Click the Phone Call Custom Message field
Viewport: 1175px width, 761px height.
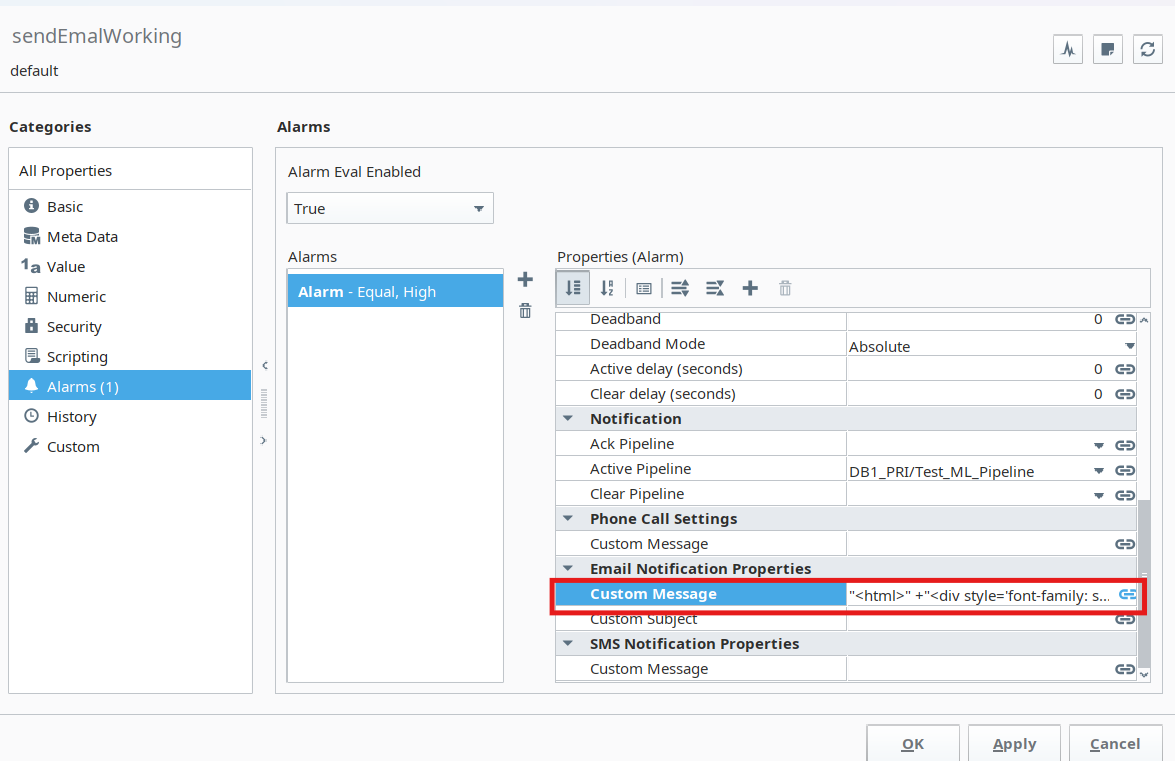(979, 544)
